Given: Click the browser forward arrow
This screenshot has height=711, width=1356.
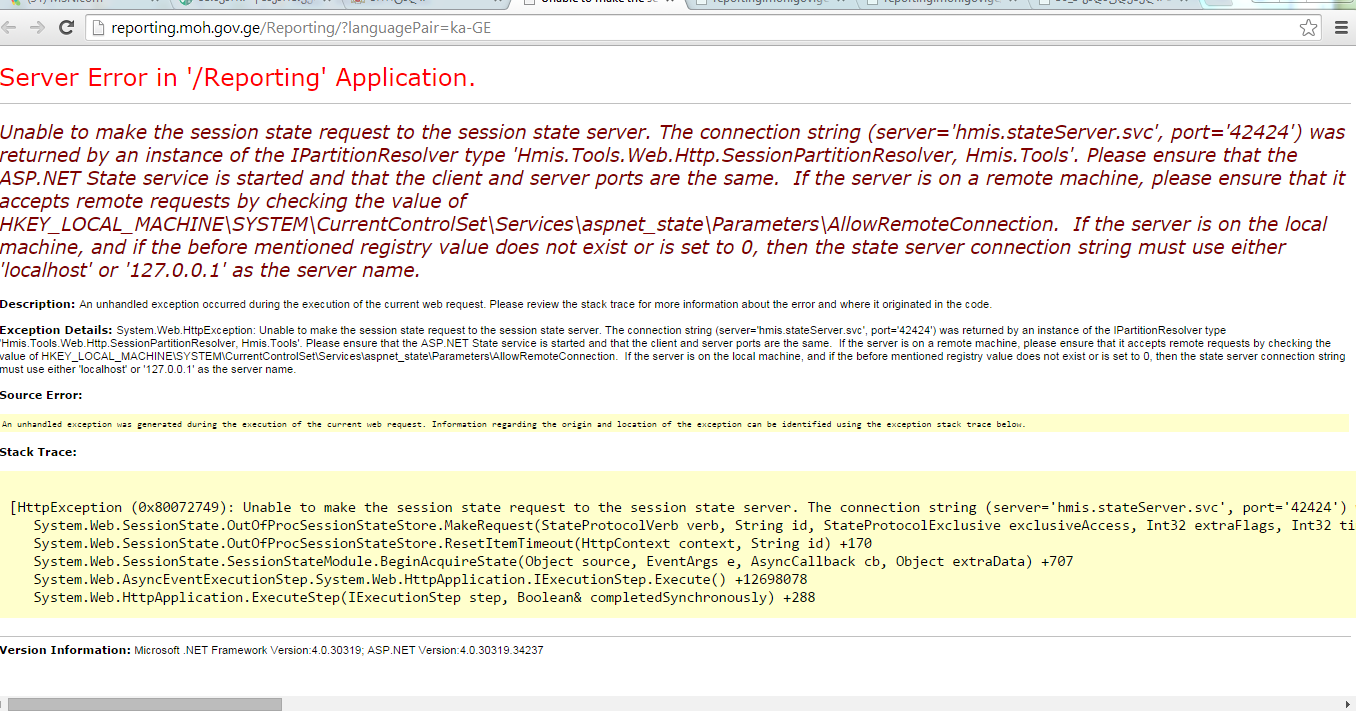Looking at the screenshot, I should tap(38, 28).
